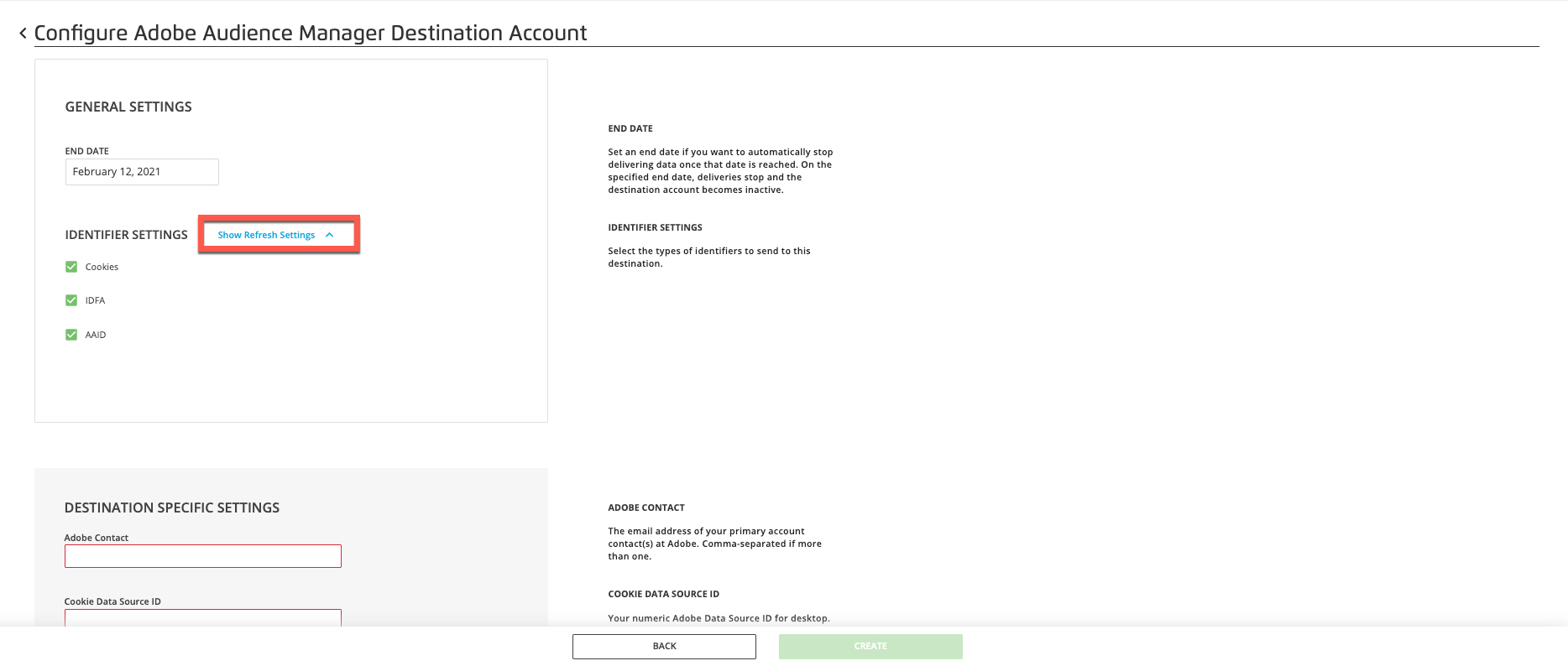Image resolution: width=1568 pixels, height=666 pixels.
Task: Select the IDENTIFIER SETTINGS heading in the form
Action: coord(127,235)
